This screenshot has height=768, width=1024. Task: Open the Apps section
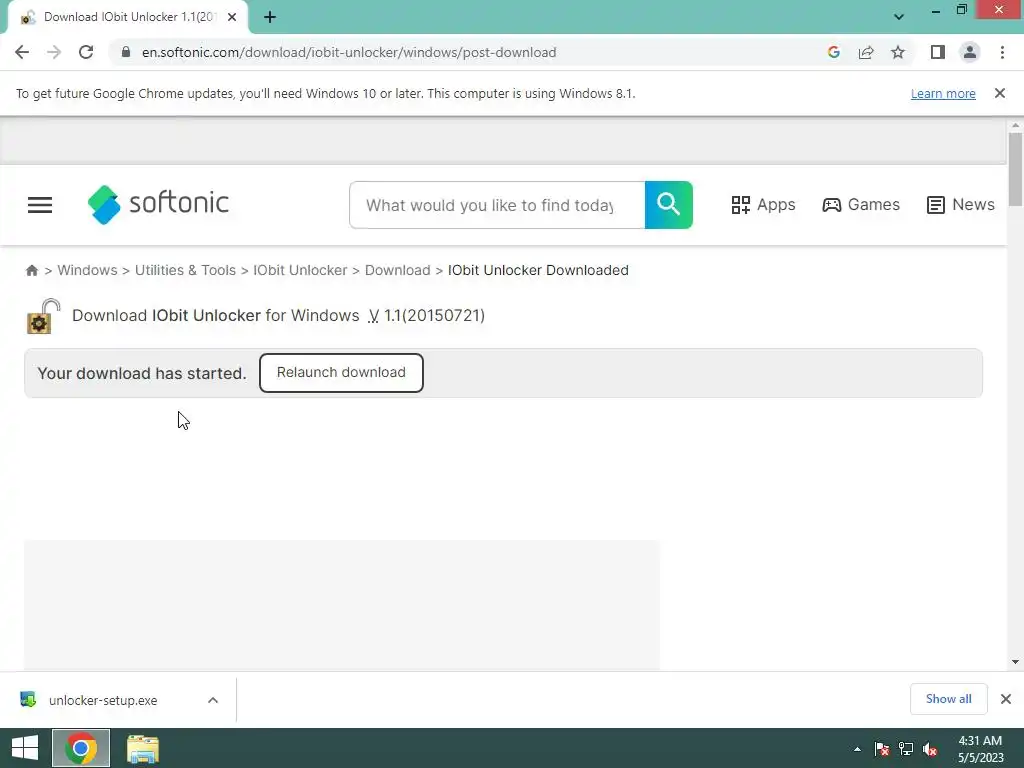click(x=763, y=205)
